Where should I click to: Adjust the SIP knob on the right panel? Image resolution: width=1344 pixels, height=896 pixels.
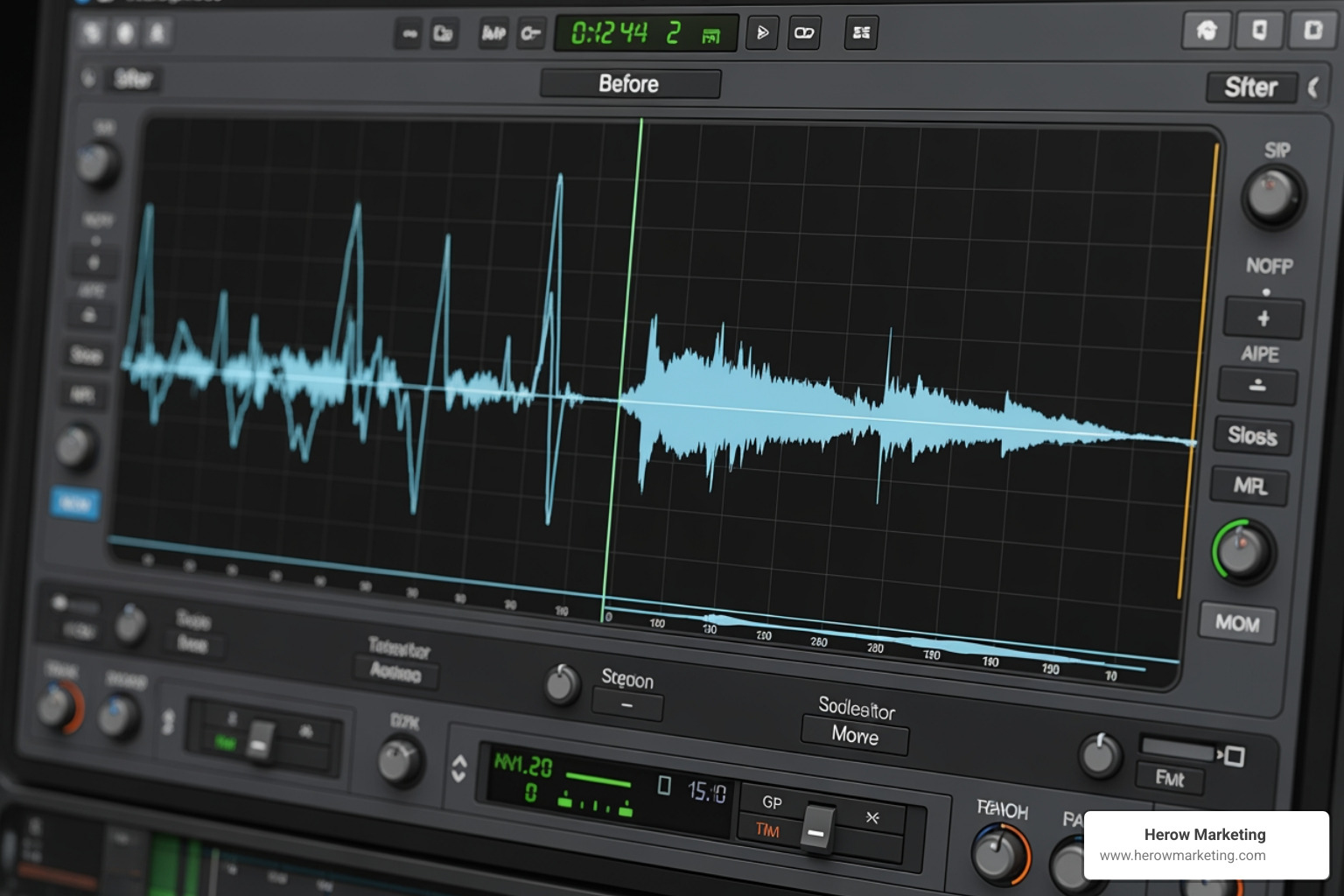pos(1273,196)
